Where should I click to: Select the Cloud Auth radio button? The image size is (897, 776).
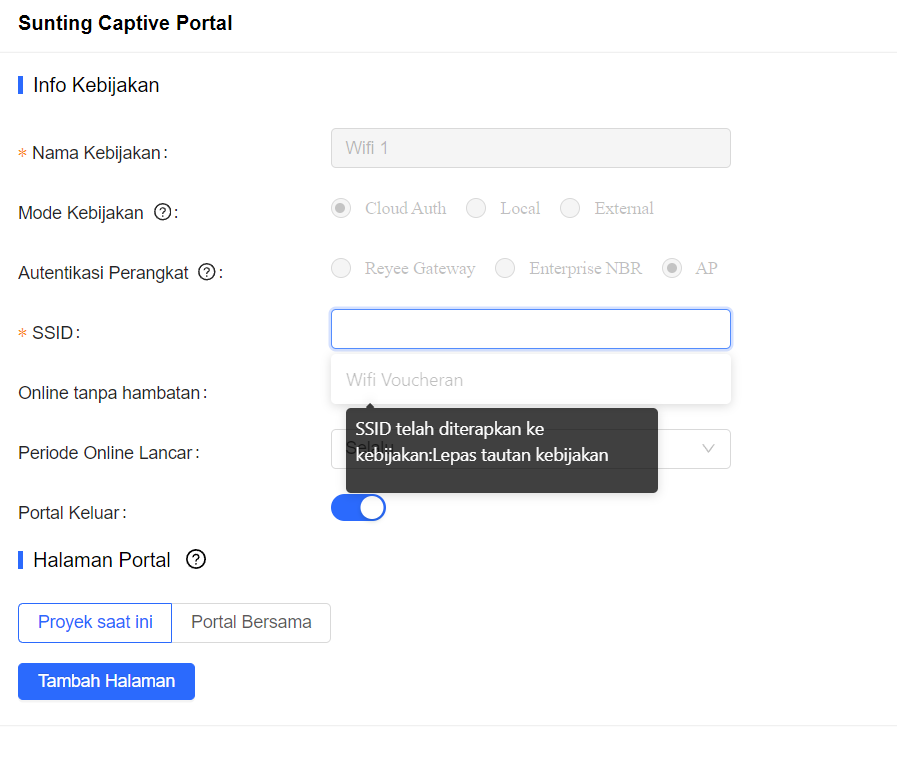click(x=341, y=208)
